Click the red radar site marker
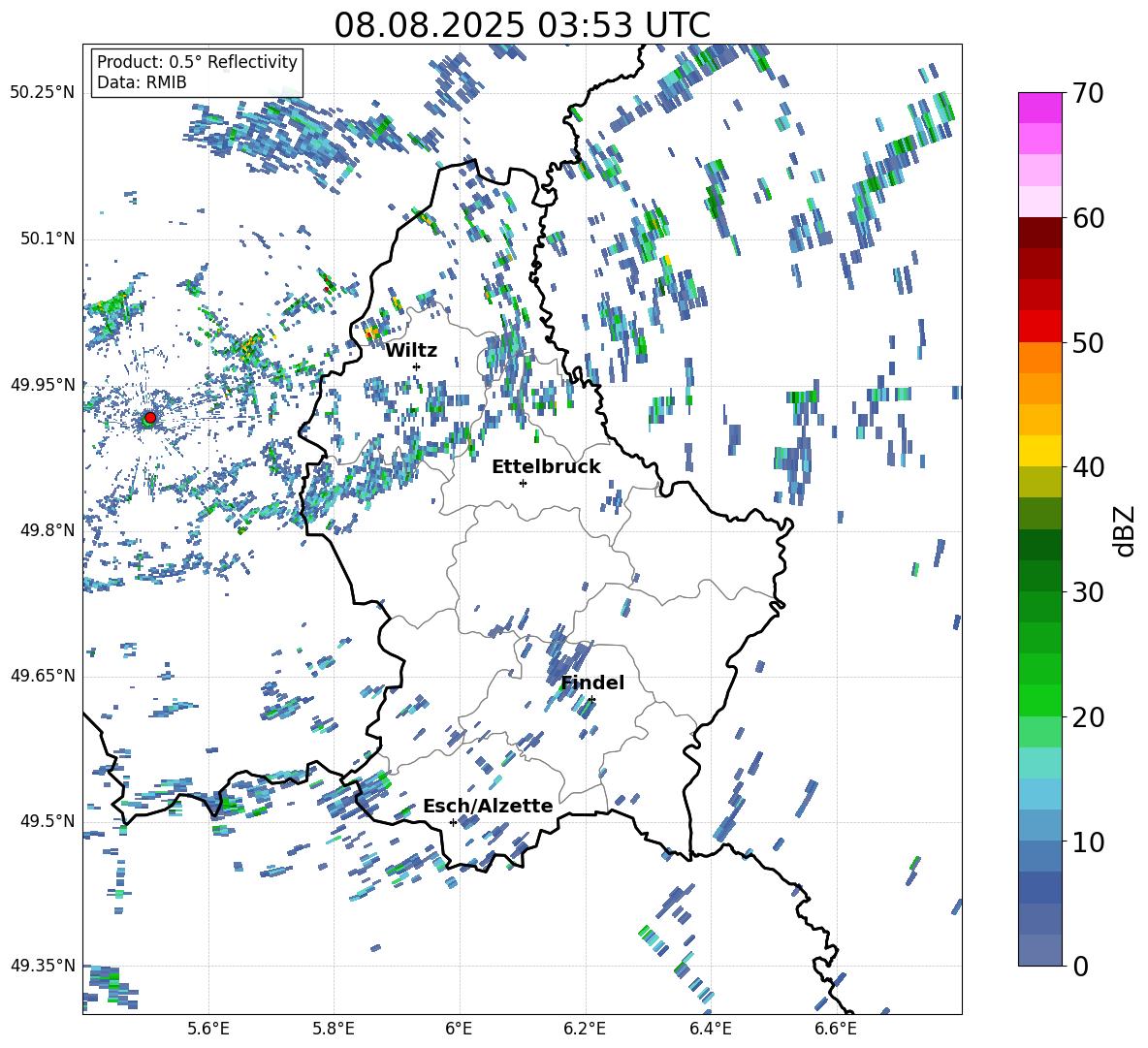 tap(149, 417)
